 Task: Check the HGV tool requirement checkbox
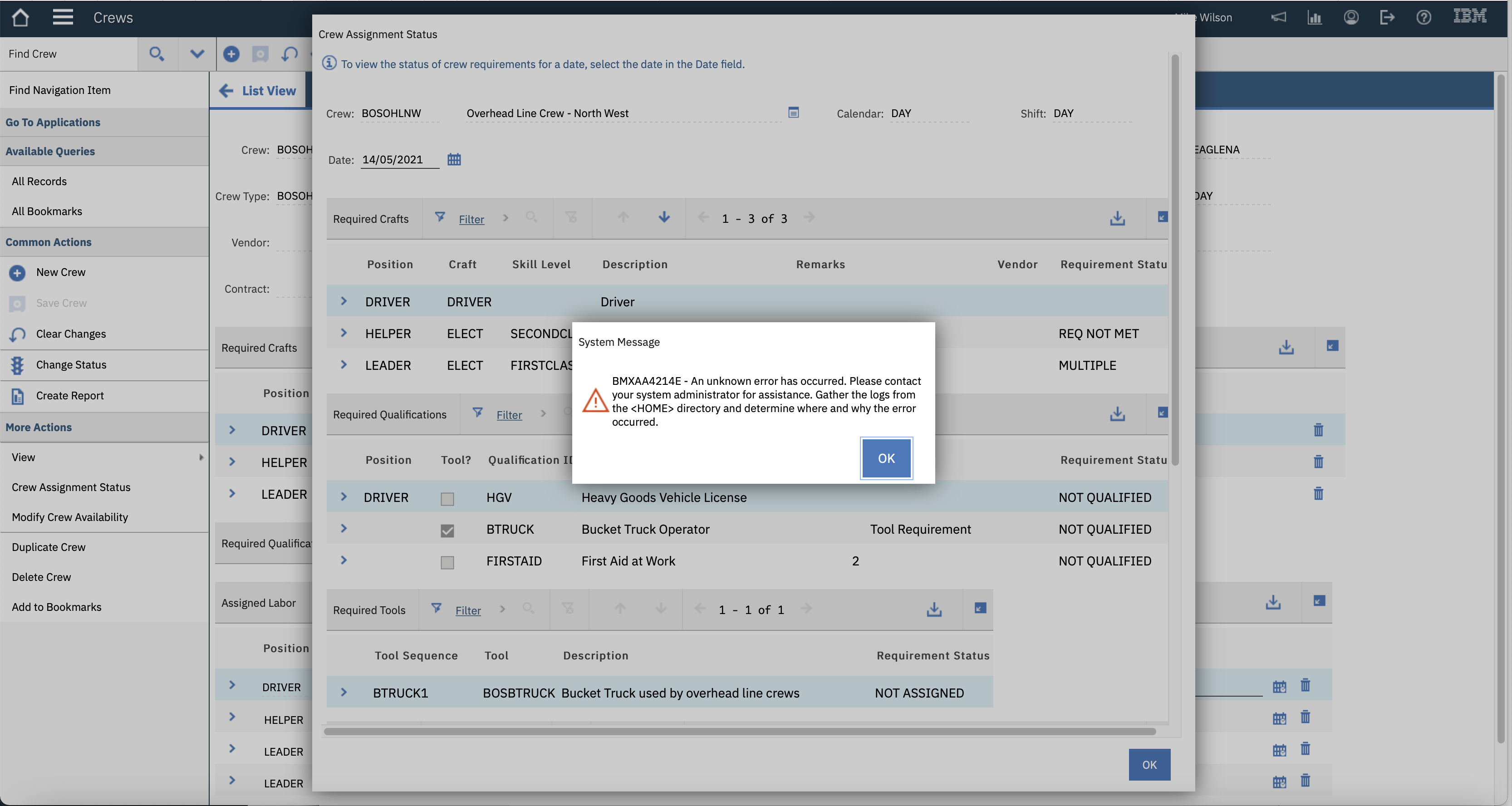pyautogui.click(x=447, y=499)
